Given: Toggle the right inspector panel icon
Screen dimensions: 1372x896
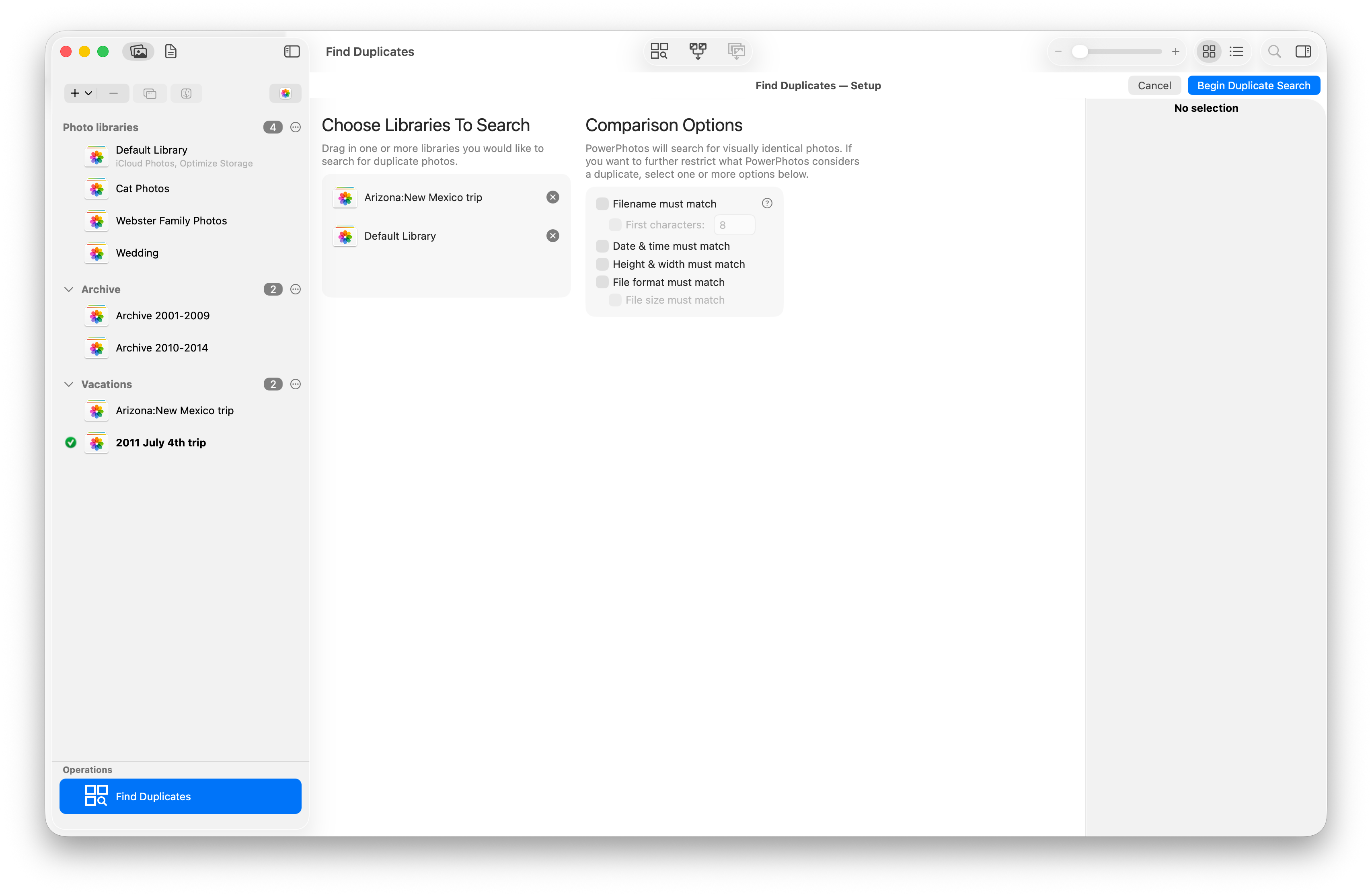Looking at the screenshot, I should click(1303, 51).
